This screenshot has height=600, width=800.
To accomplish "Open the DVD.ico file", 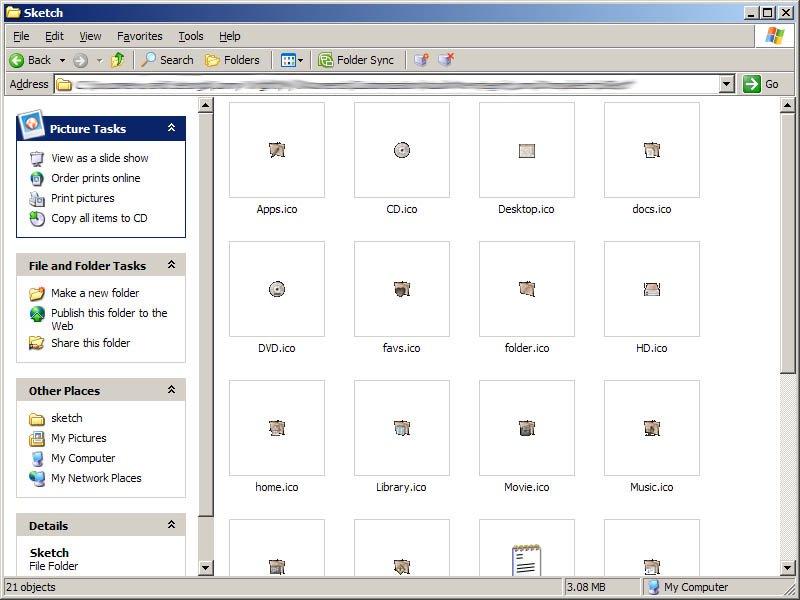I will (277, 289).
